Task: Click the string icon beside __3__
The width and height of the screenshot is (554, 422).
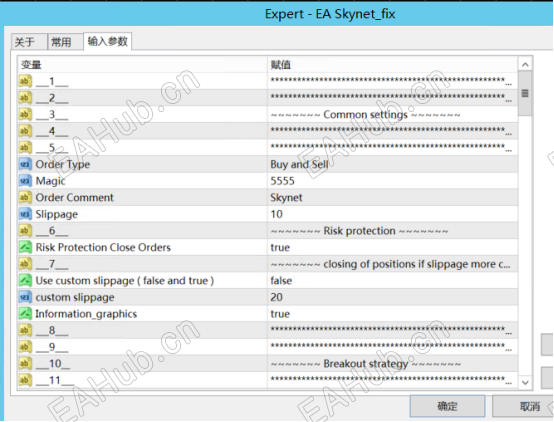Action: tap(25, 114)
